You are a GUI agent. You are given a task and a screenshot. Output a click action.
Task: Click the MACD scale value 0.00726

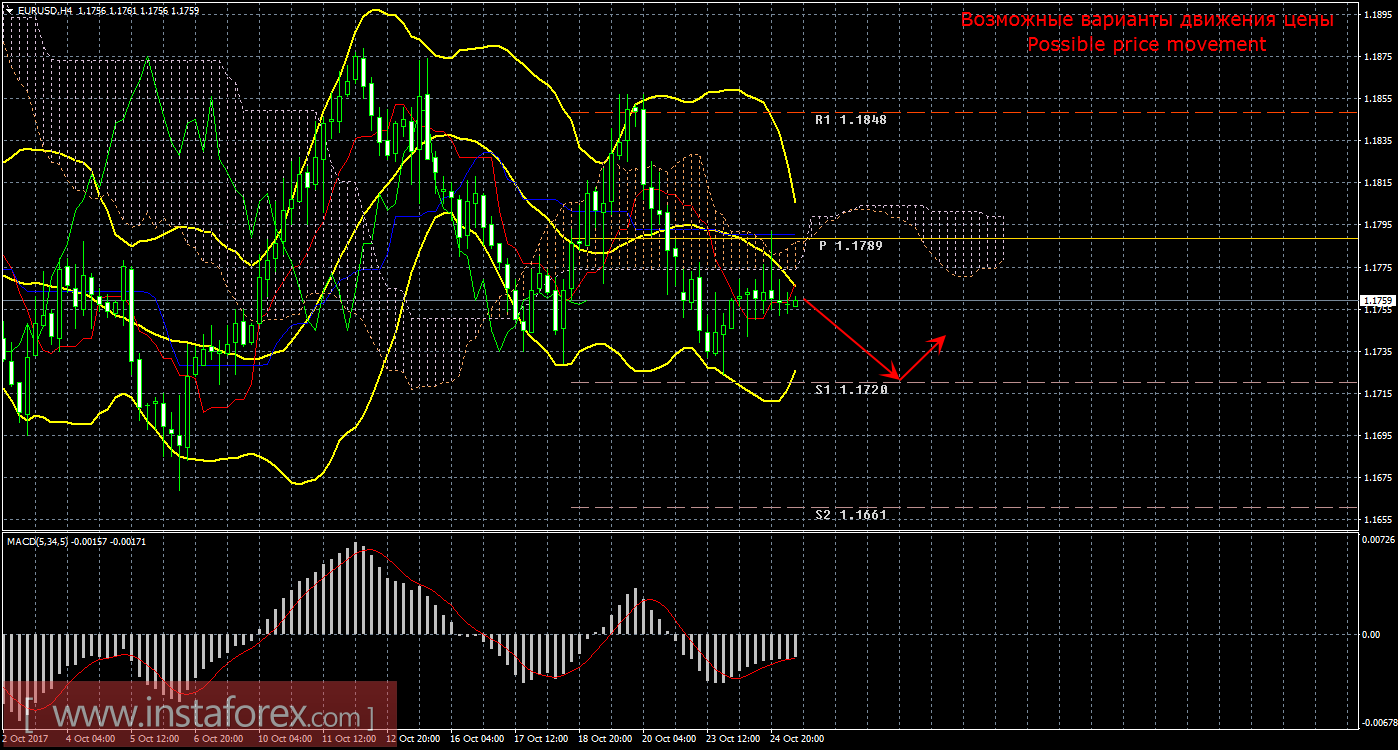(x=1377, y=540)
